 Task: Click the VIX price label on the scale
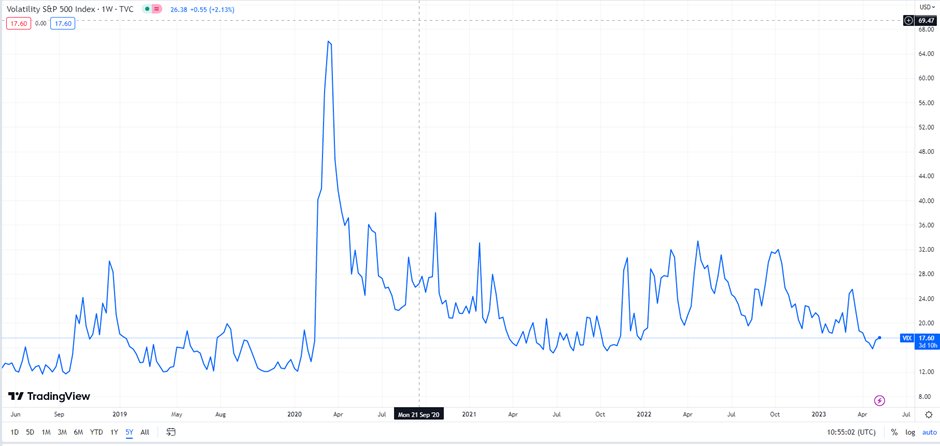point(906,338)
